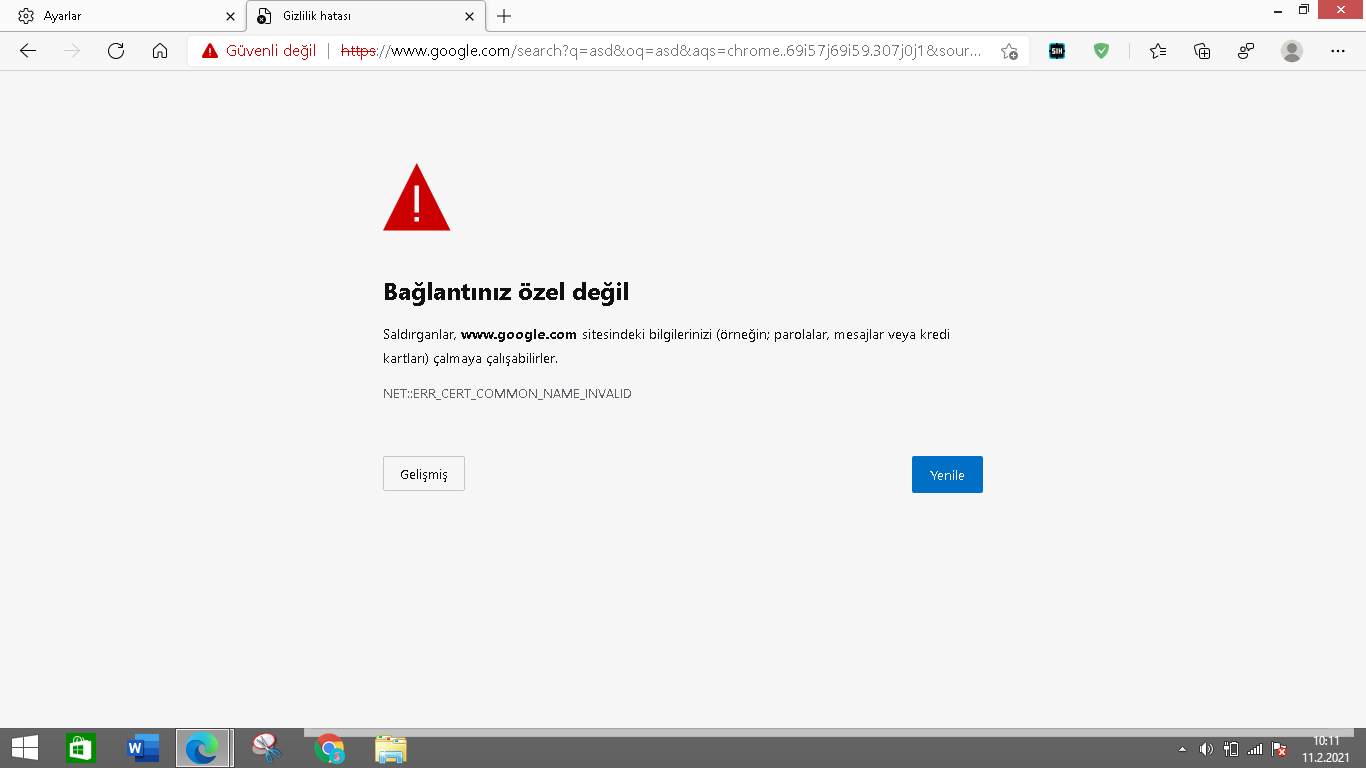
Task: Click the large red warning triangle
Action: [x=417, y=198]
